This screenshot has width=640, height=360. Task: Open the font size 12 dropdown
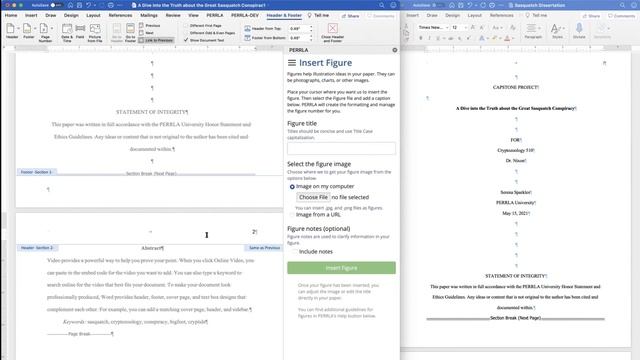(465, 27)
